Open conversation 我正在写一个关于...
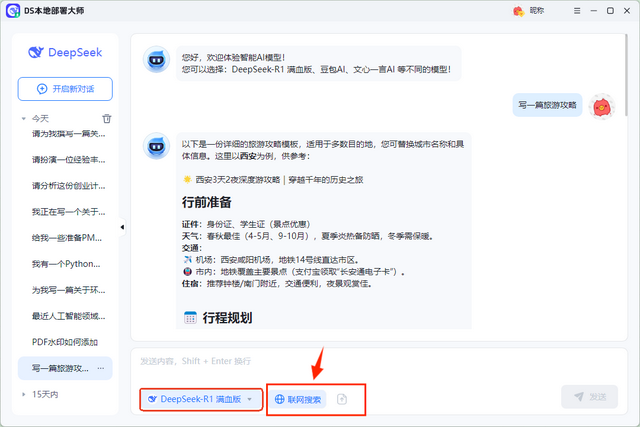 point(69,212)
